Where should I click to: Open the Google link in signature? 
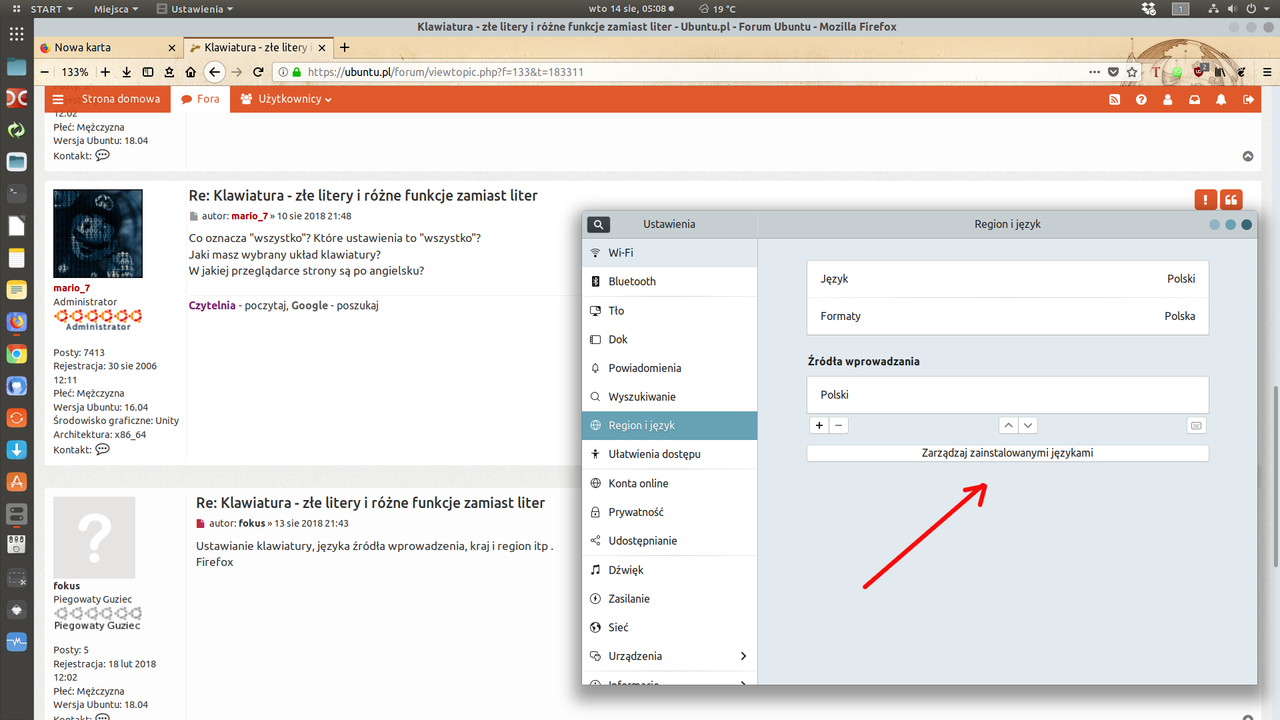[309, 305]
